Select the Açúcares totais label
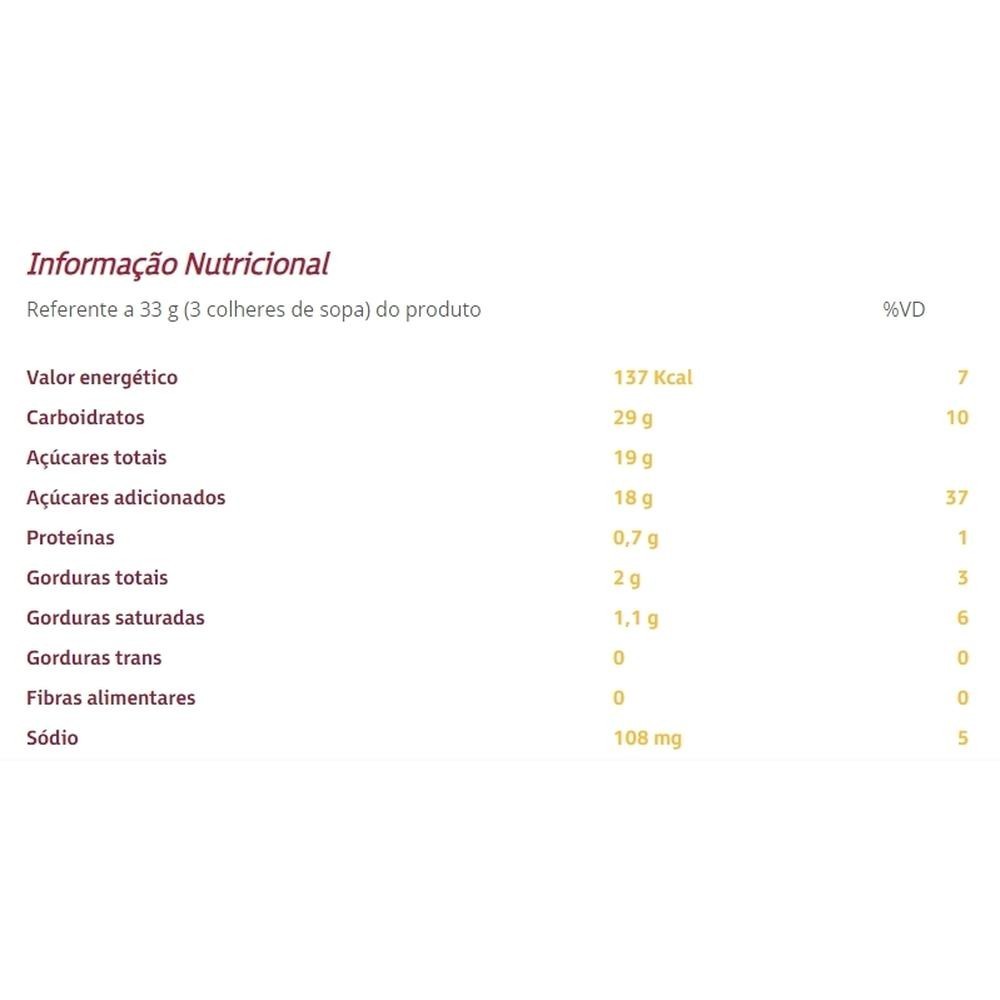Image resolution: width=1000 pixels, height=1000 pixels. click(x=96, y=458)
